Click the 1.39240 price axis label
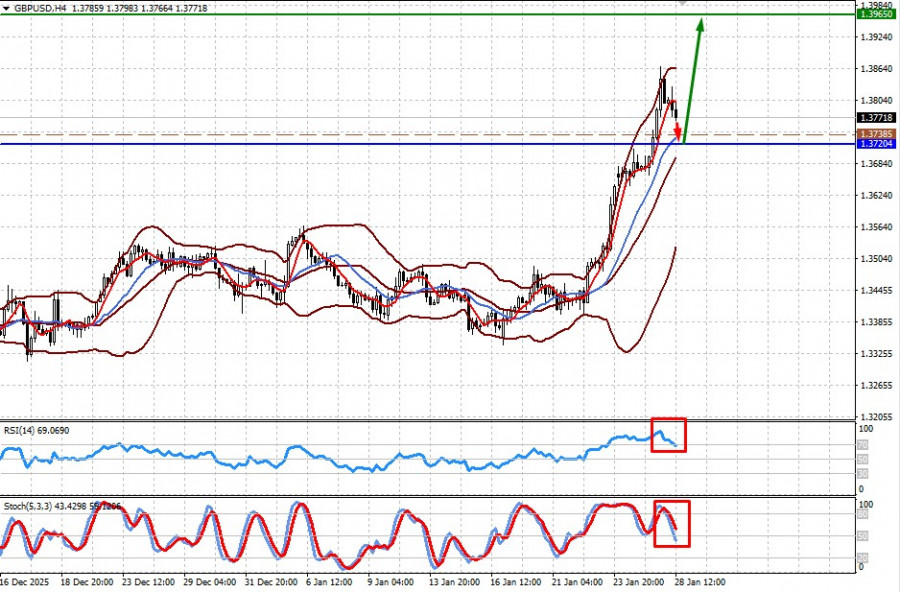This screenshot has height=592, width=900. (876, 37)
